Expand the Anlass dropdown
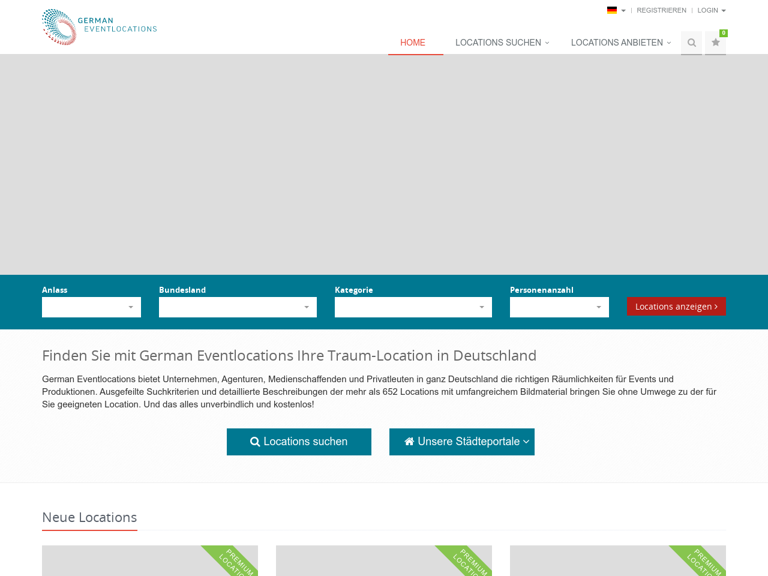 coord(91,307)
